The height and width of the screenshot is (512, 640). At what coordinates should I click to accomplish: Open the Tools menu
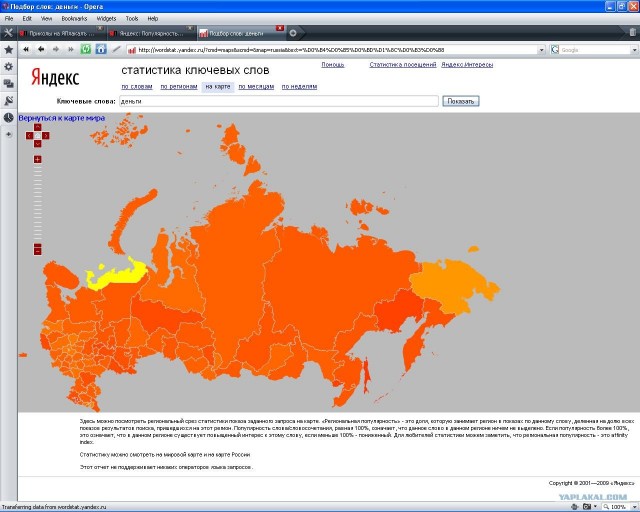pos(131,19)
